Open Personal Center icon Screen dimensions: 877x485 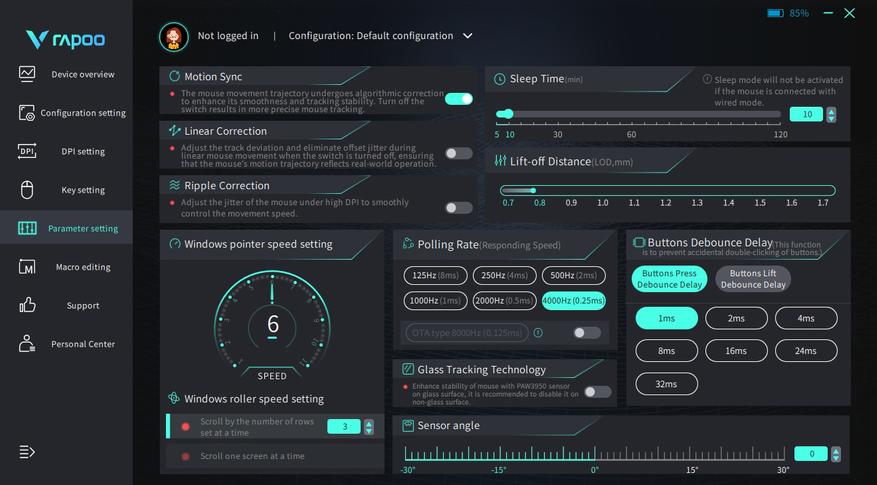27,343
